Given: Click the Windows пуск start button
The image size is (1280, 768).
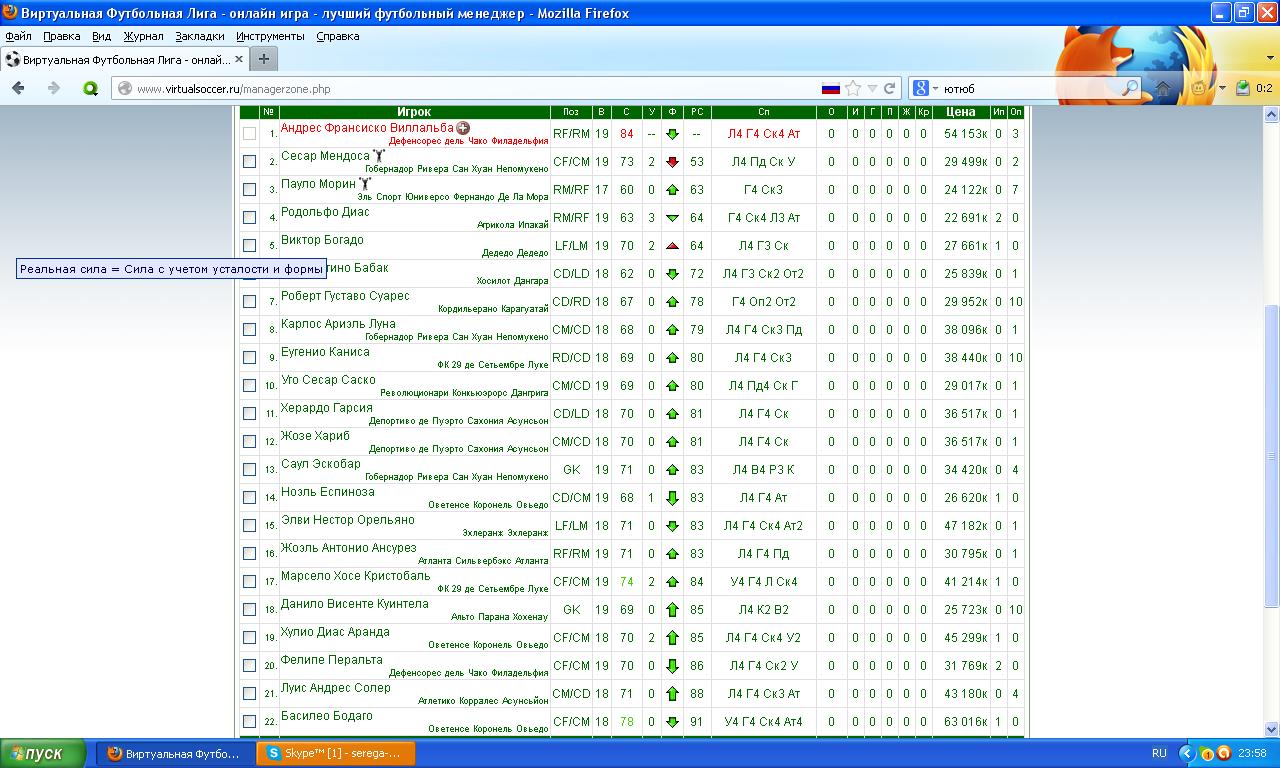Looking at the screenshot, I should pos(44,753).
